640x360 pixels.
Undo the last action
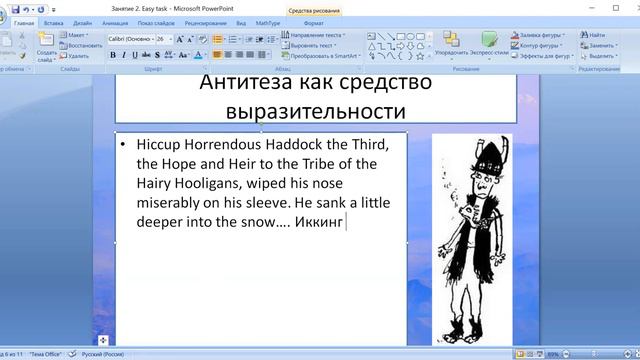click(26, 9)
